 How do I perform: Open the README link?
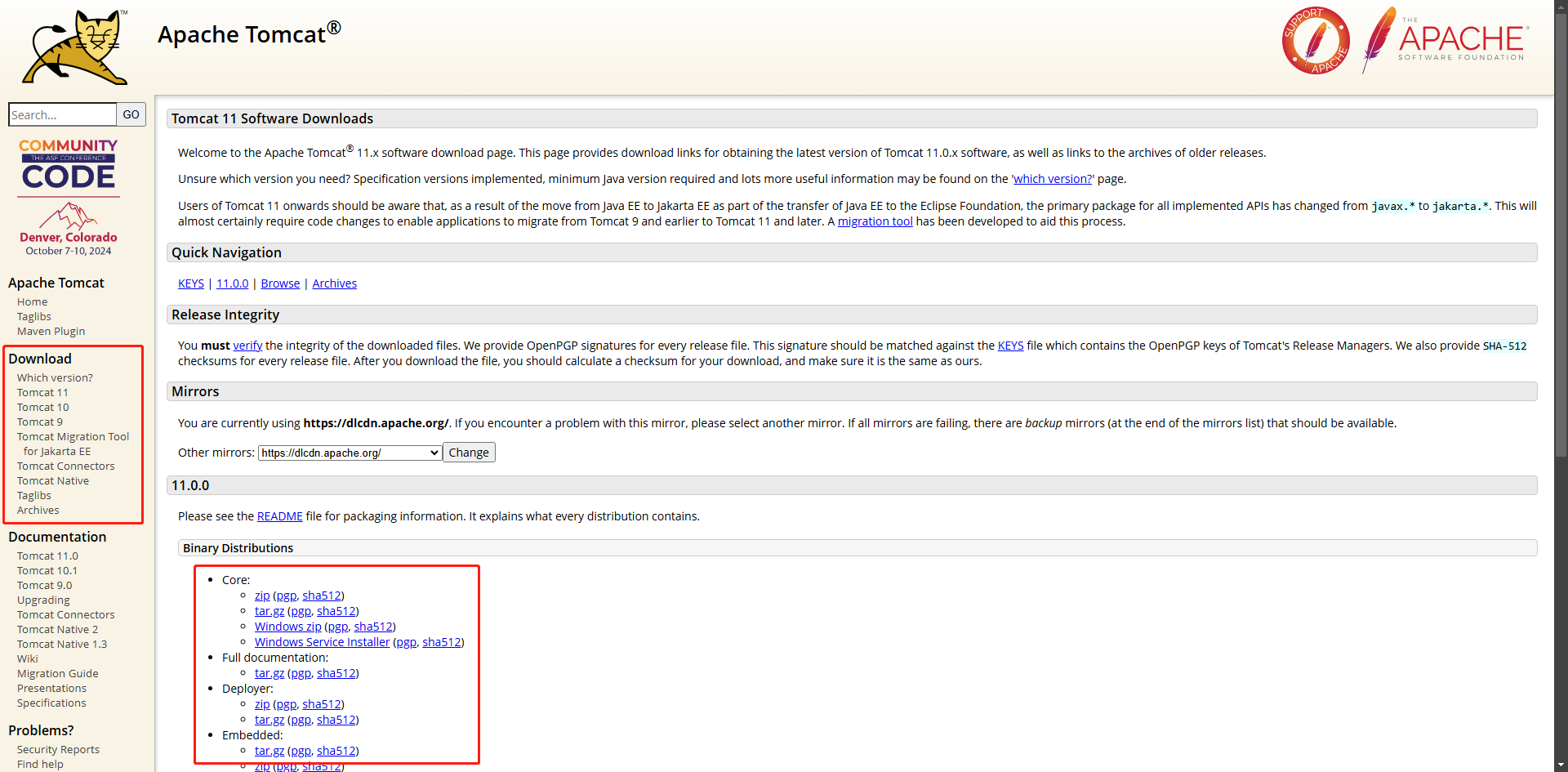click(x=279, y=516)
